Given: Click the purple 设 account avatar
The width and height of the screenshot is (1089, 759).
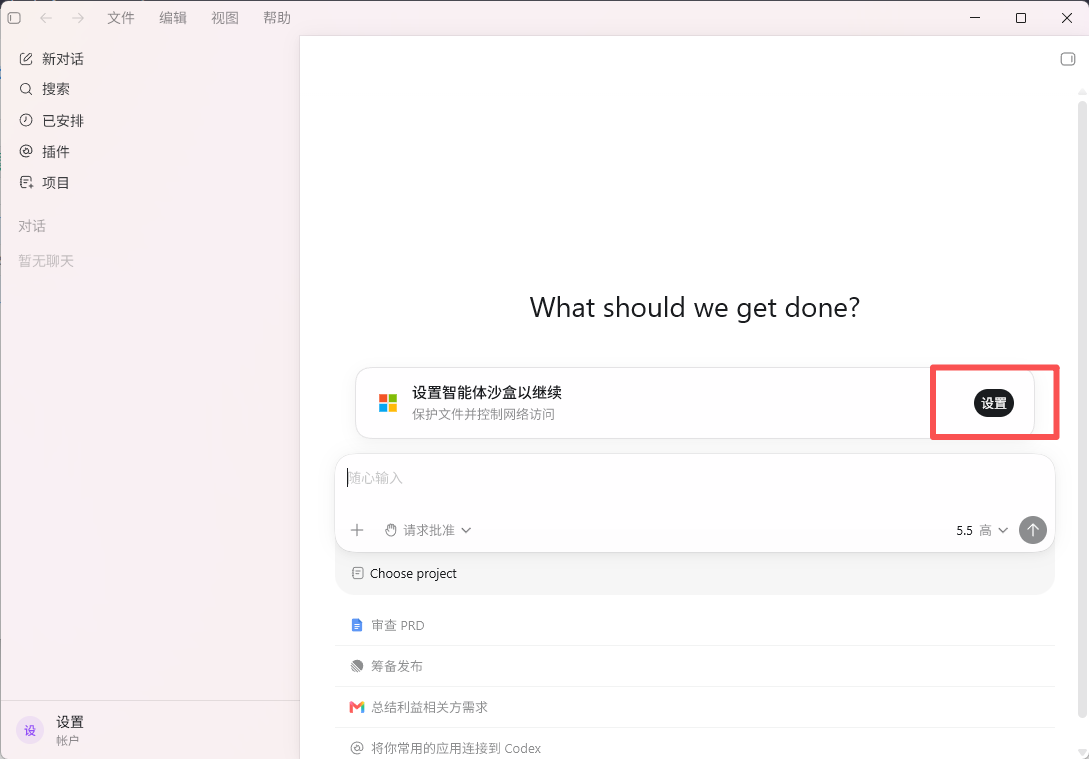Looking at the screenshot, I should (x=30, y=731).
